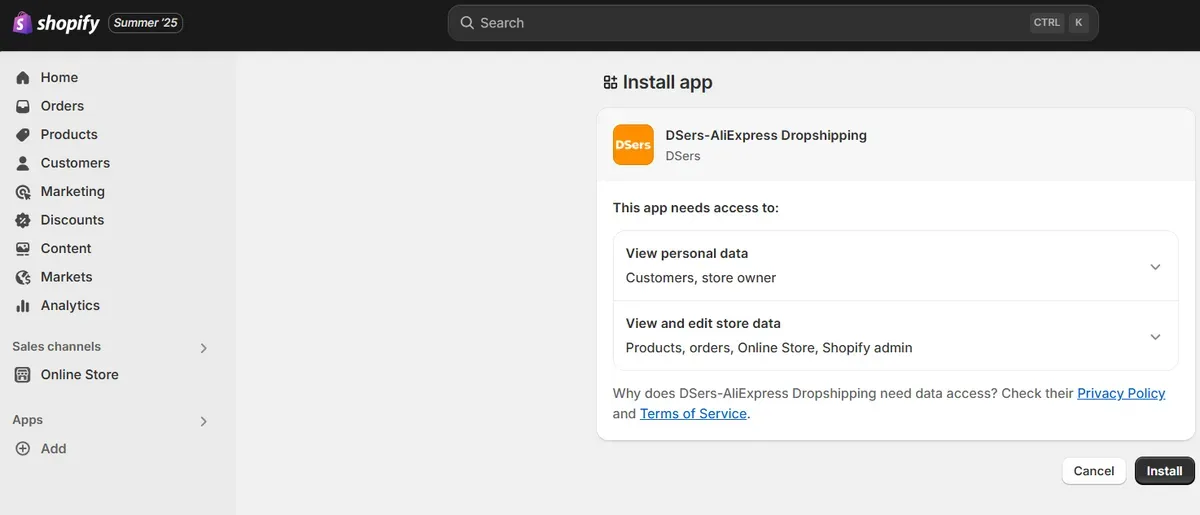Expand the Sales channels chevron
This screenshot has height=515, width=1200.
pos(203,348)
